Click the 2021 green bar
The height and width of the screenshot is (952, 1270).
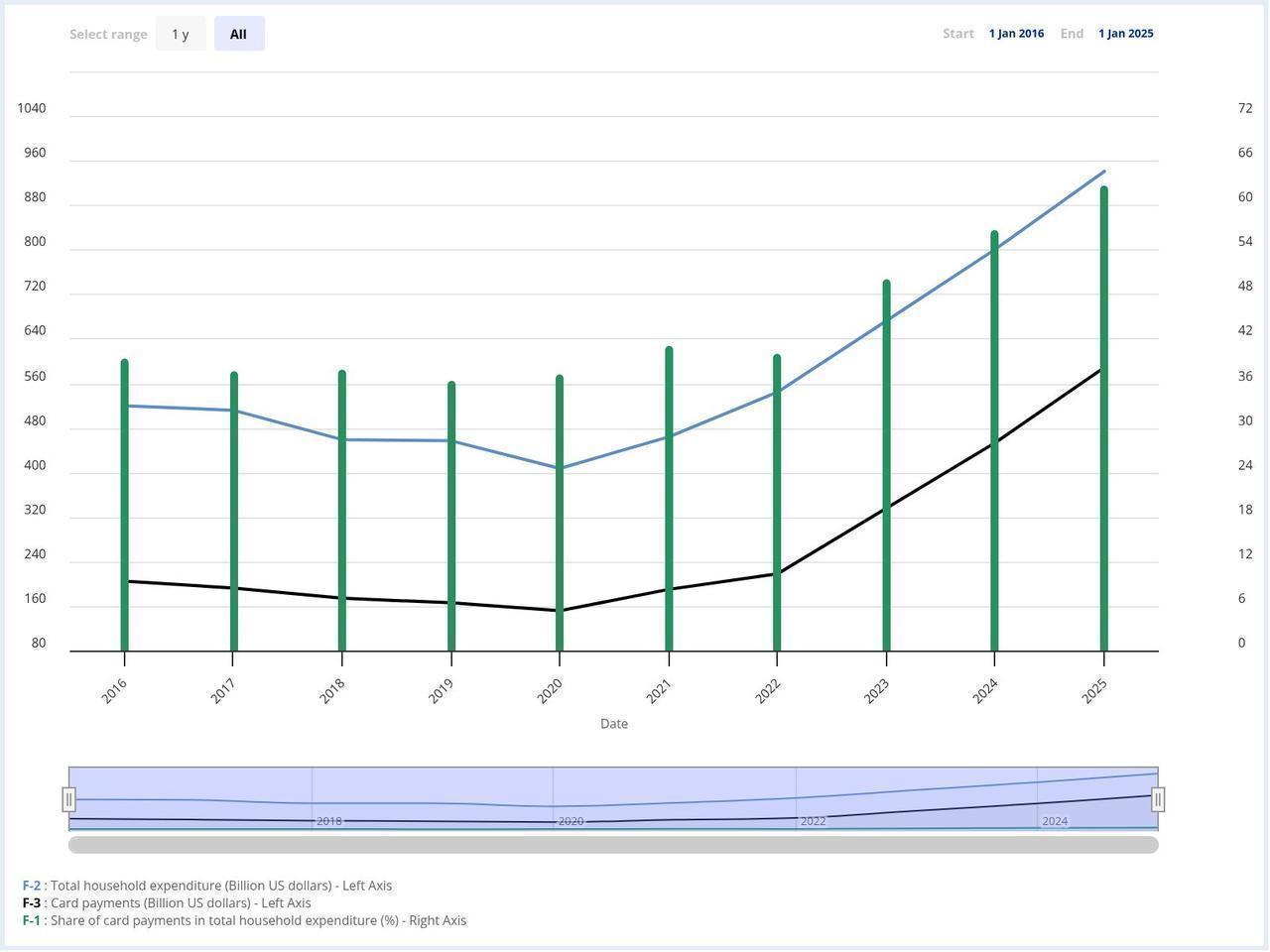[x=669, y=499]
